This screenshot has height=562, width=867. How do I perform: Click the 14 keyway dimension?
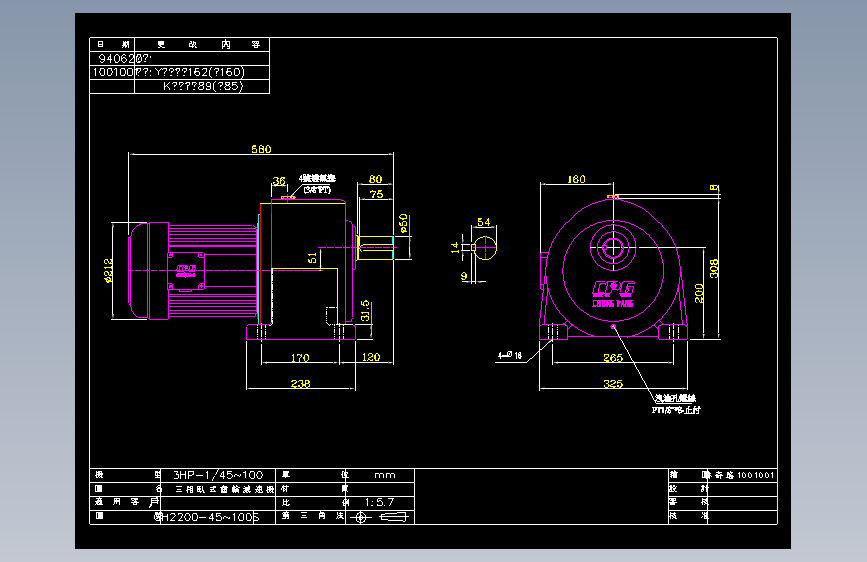[x=455, y=247]
